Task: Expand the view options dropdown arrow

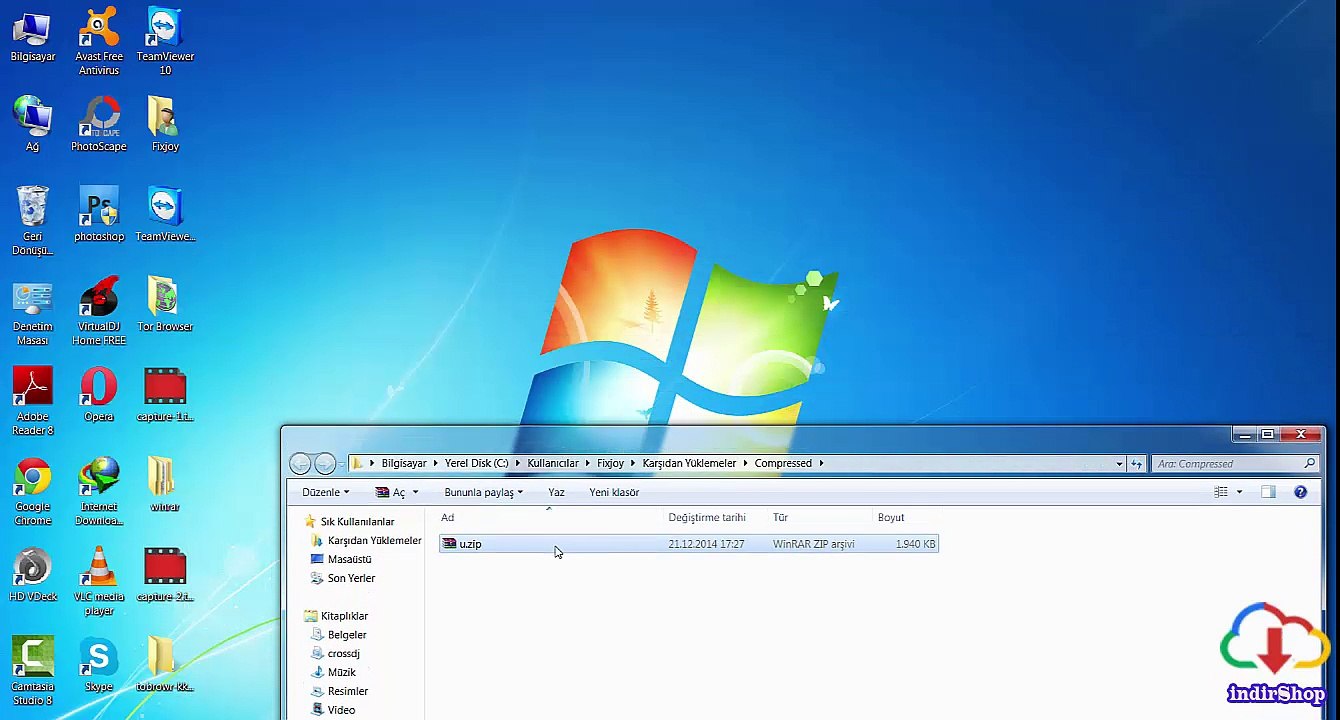Action: (1239, 492)
